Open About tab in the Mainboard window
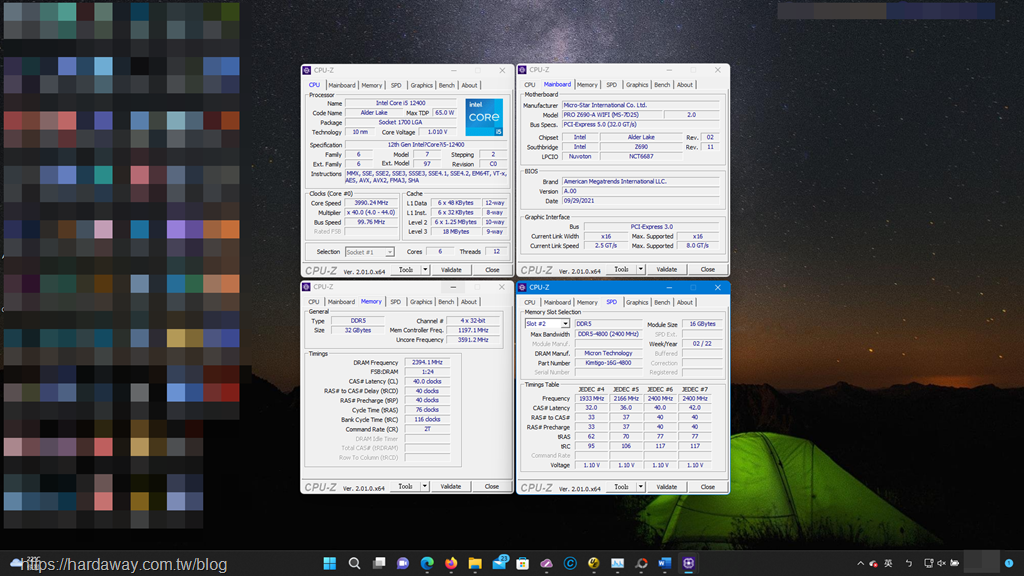The image size is (1024, 576). coord(684,85)
